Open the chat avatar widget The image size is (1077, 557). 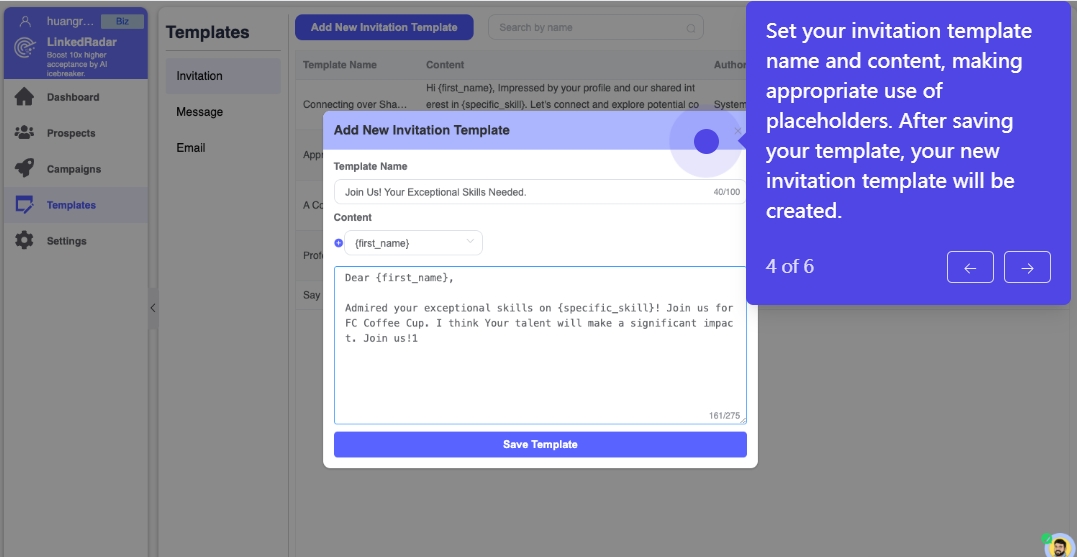click(1059, 545)
